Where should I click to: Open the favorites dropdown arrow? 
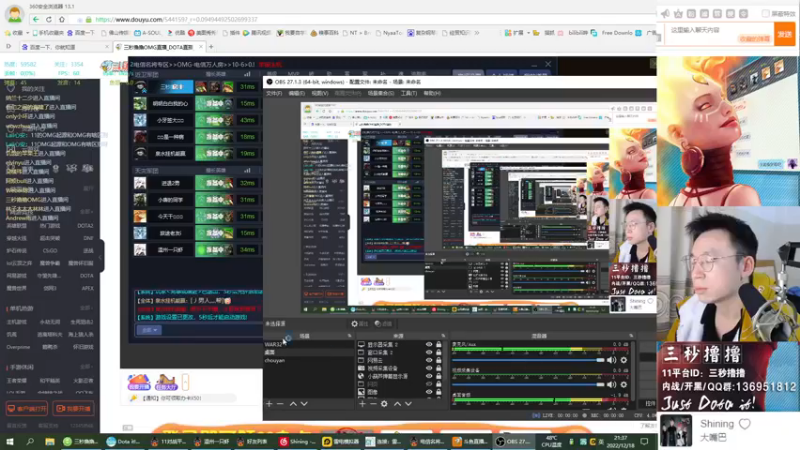coord(27,33)
